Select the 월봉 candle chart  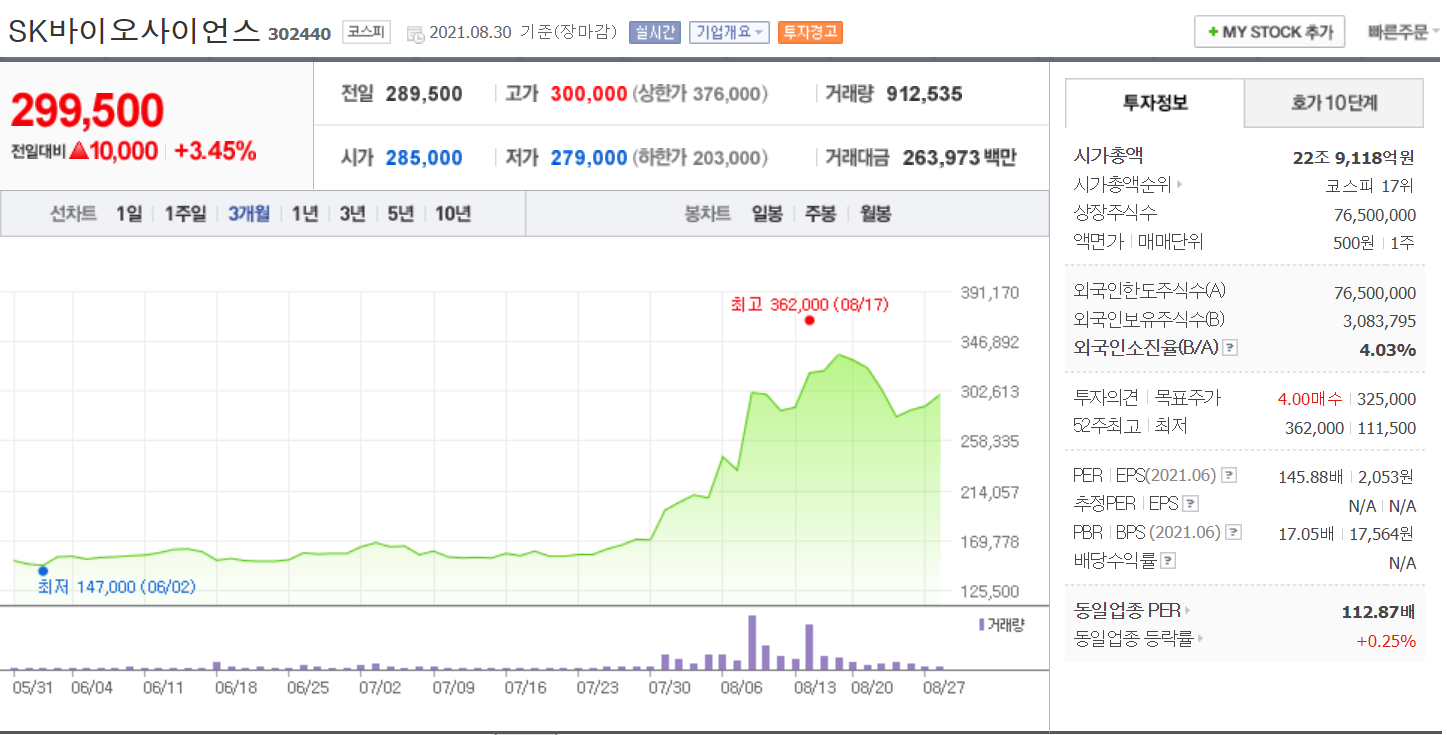(875, 213)
